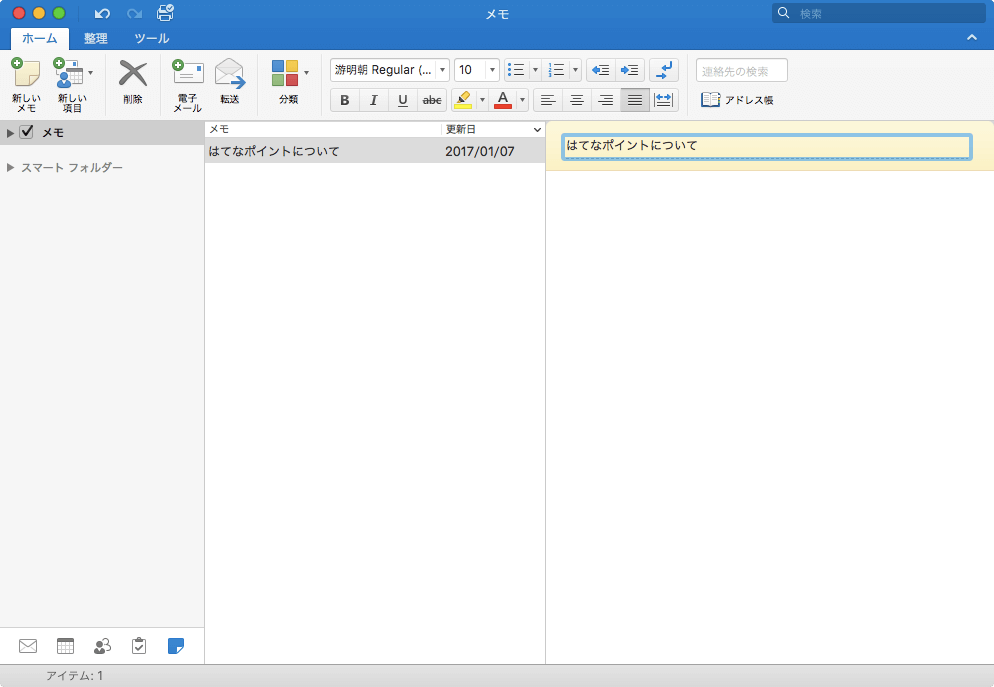The width and height of the screenshot is (994, 687).
Task: Click the memo body text area
Action: coord(770,417)
